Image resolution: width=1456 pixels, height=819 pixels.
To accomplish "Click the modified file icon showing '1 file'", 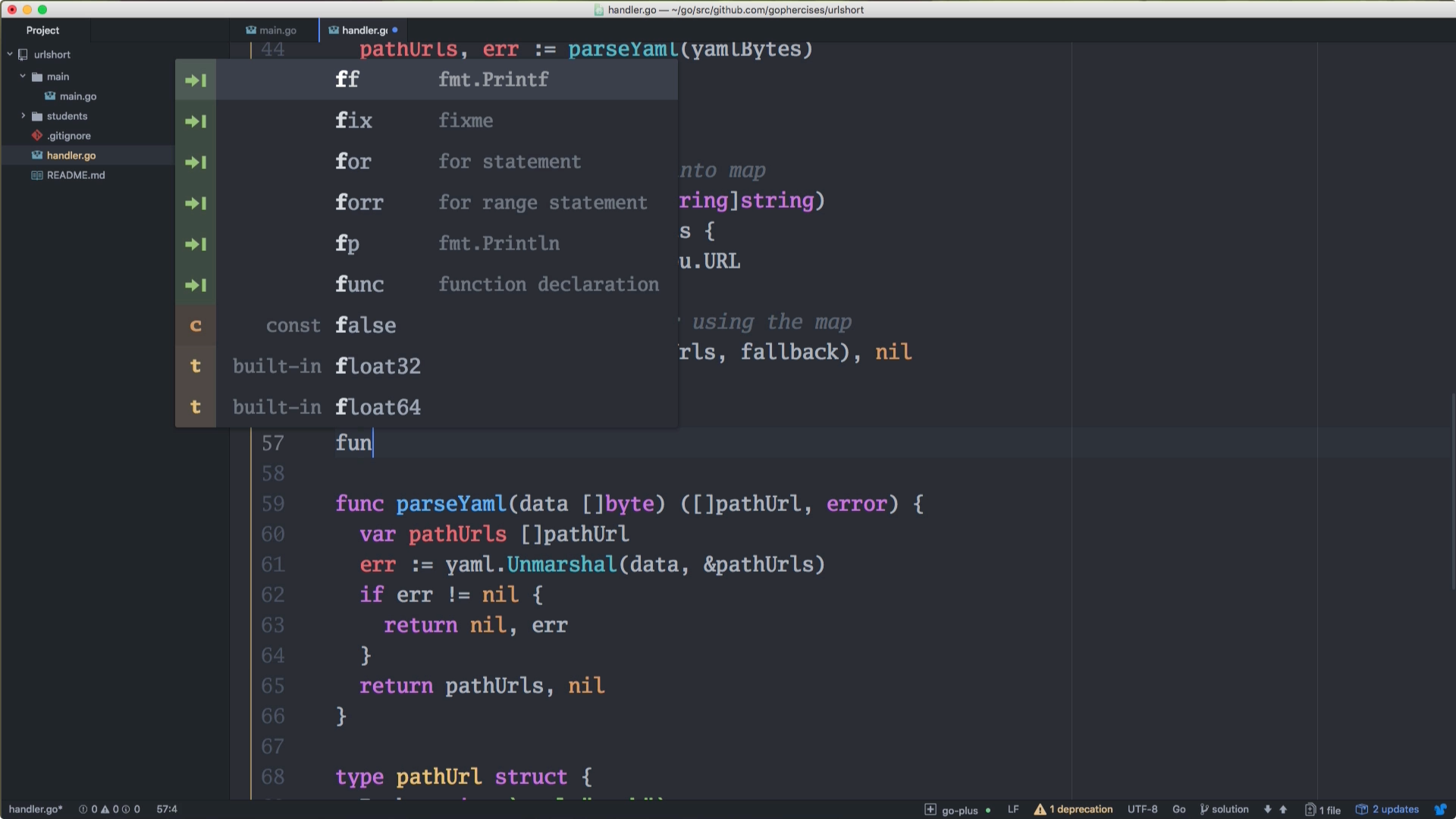I will point(1310,809).
